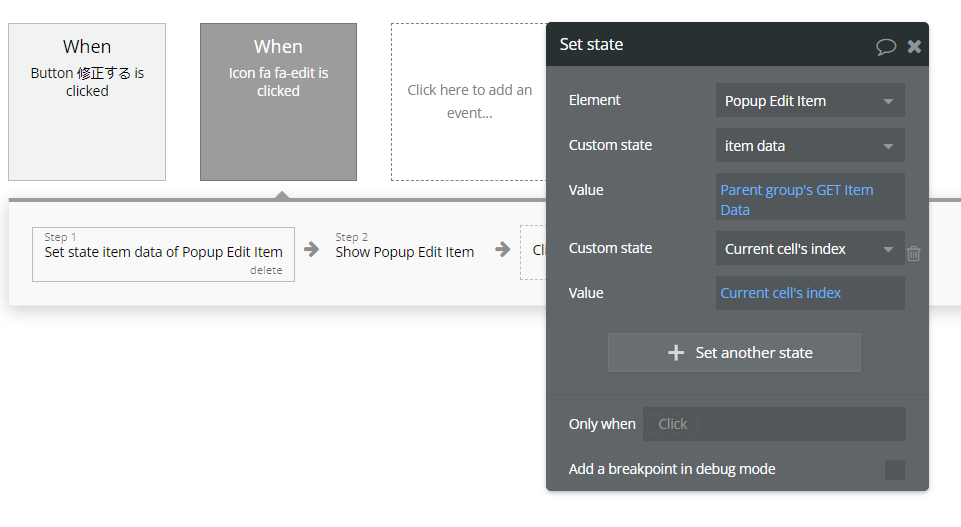Select Step 2 Show Popup Edit Item
This screenshot has width=961, height=527.
(x=405, y=251)
